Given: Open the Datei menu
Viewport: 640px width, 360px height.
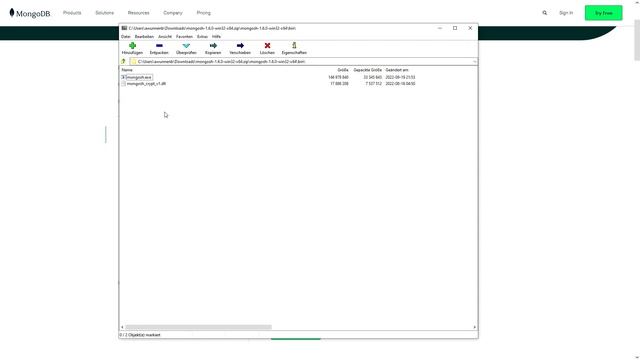Looking at the screenshot, I should tap(125, 37).
